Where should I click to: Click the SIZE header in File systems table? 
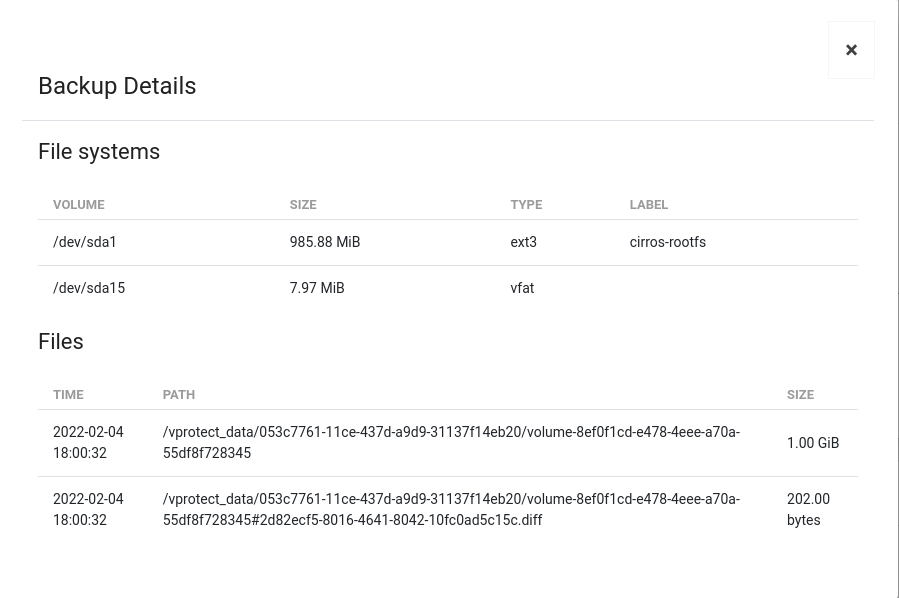pos(303,205)
